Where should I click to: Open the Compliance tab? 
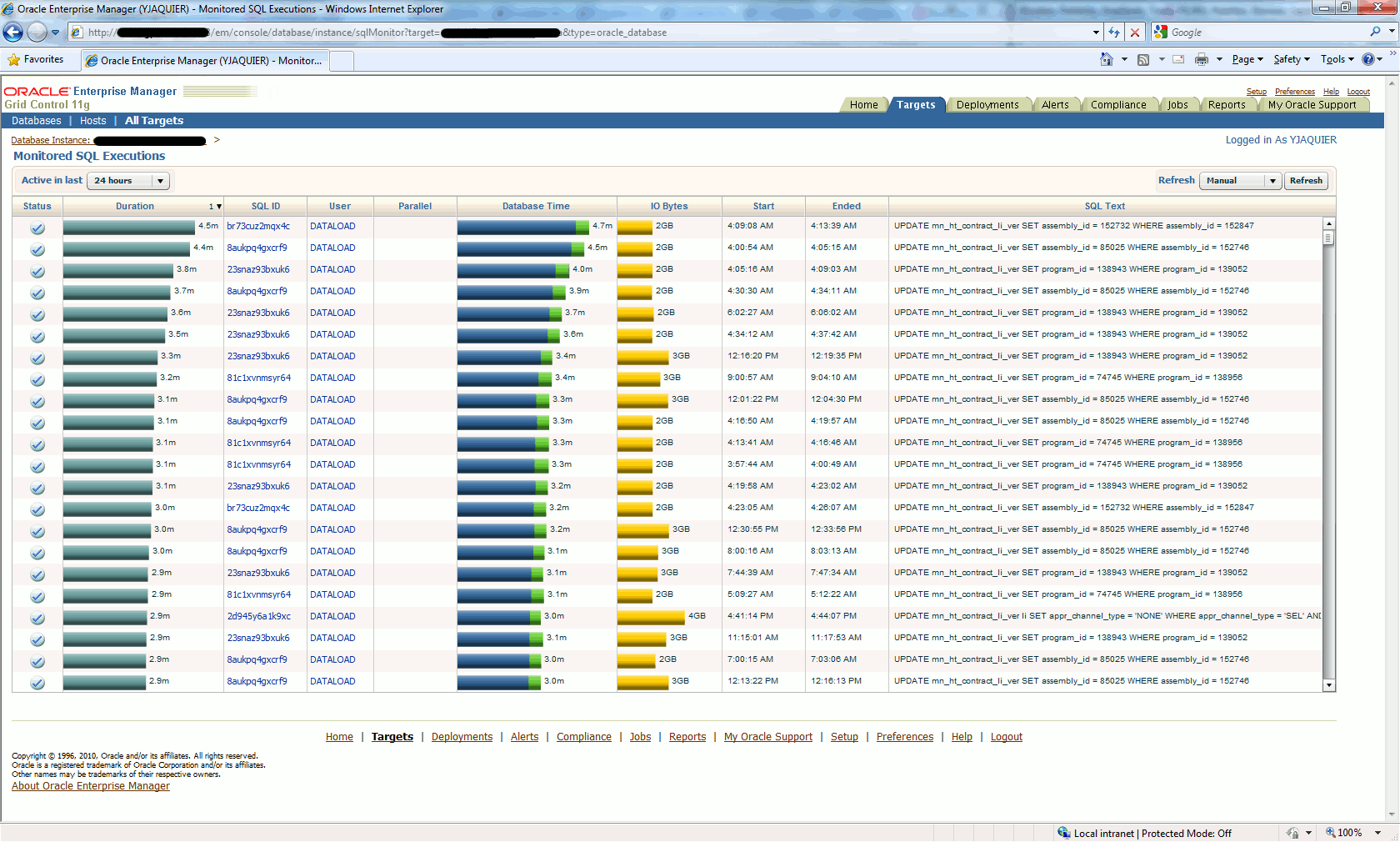[x=1118, y=105]
